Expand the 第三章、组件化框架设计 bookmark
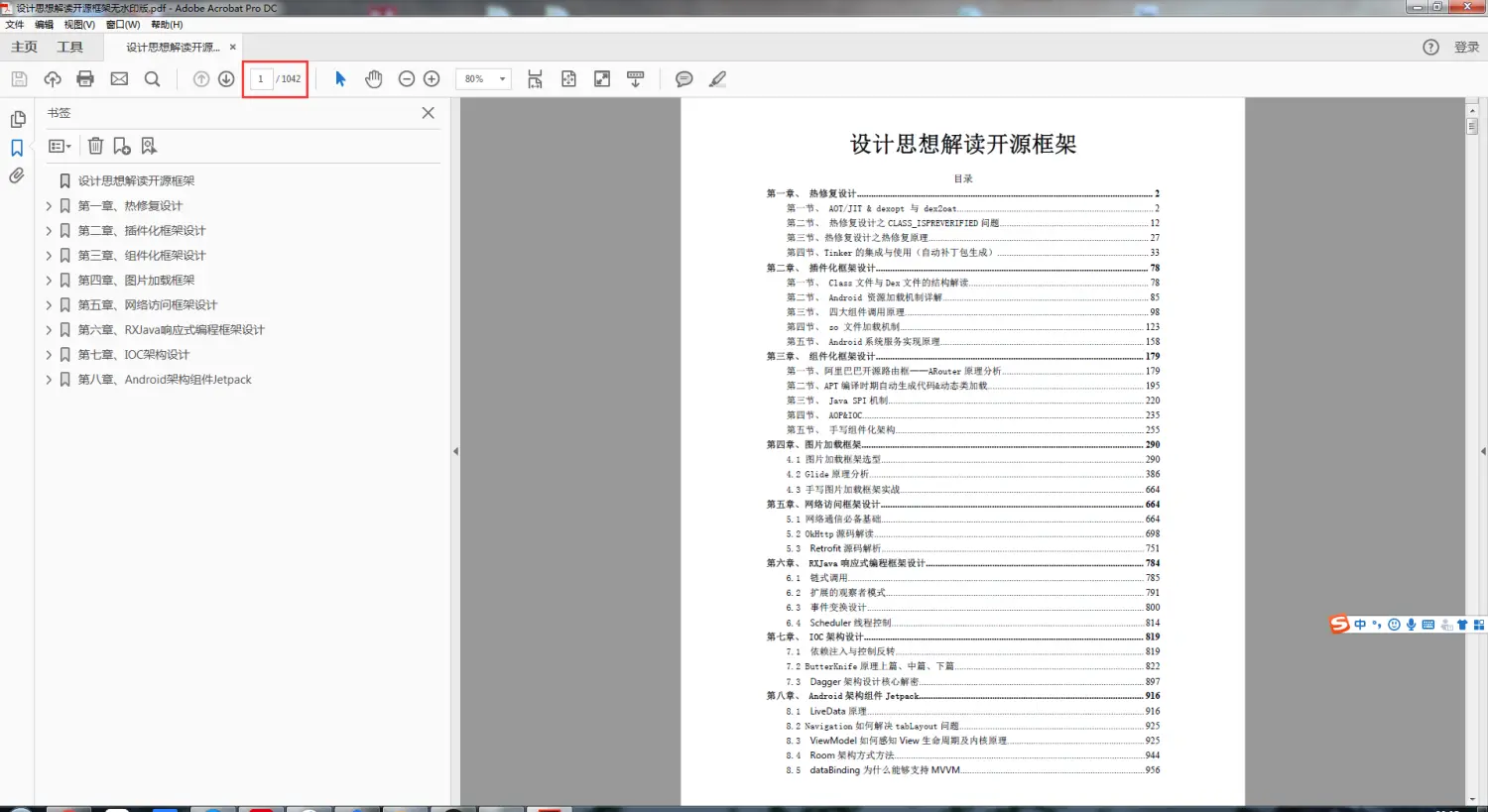The height and width of the screenshot is (812, 1488). (49, 255)
